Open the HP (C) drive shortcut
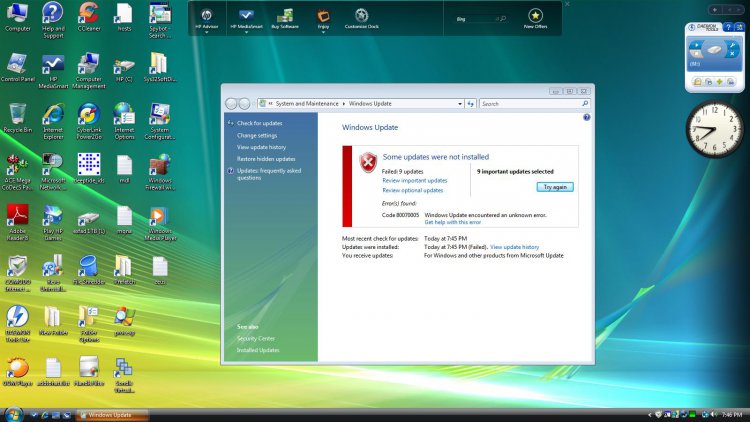This screenshot has width=750, height=422. (124, 69)
